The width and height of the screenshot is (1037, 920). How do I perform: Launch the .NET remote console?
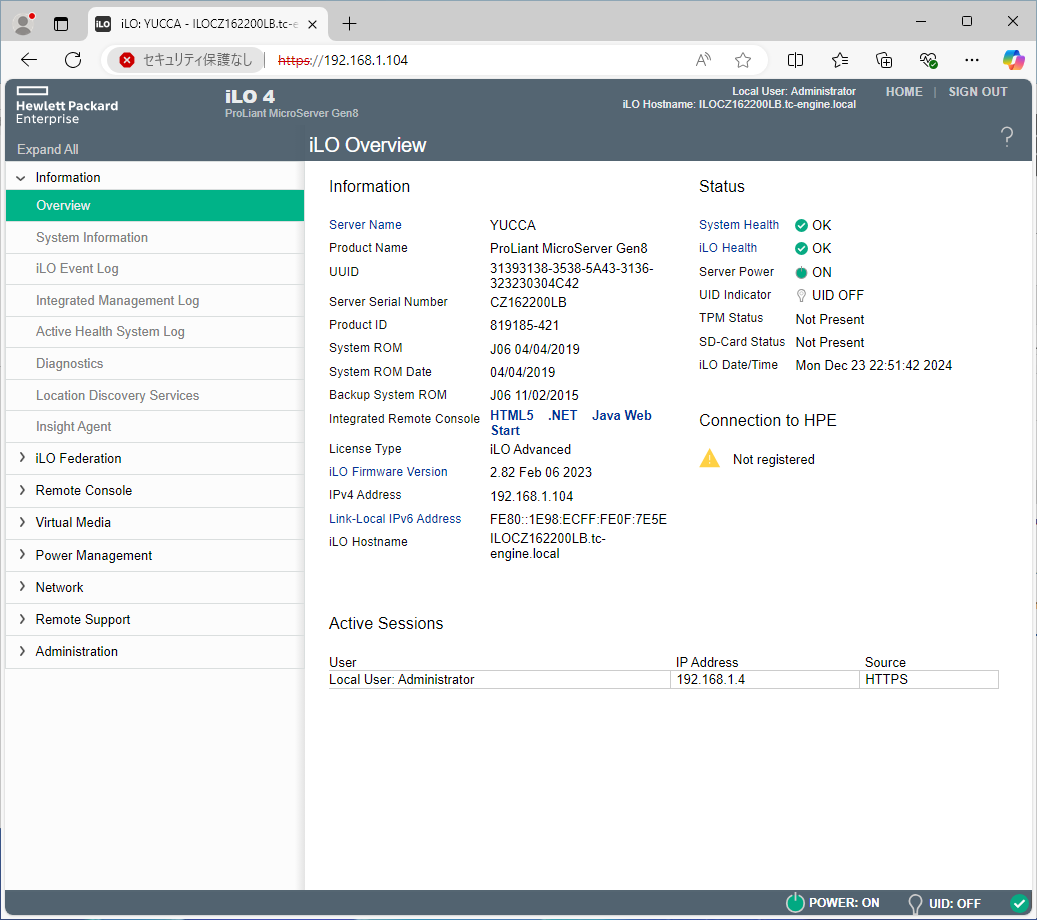[562, 415]
